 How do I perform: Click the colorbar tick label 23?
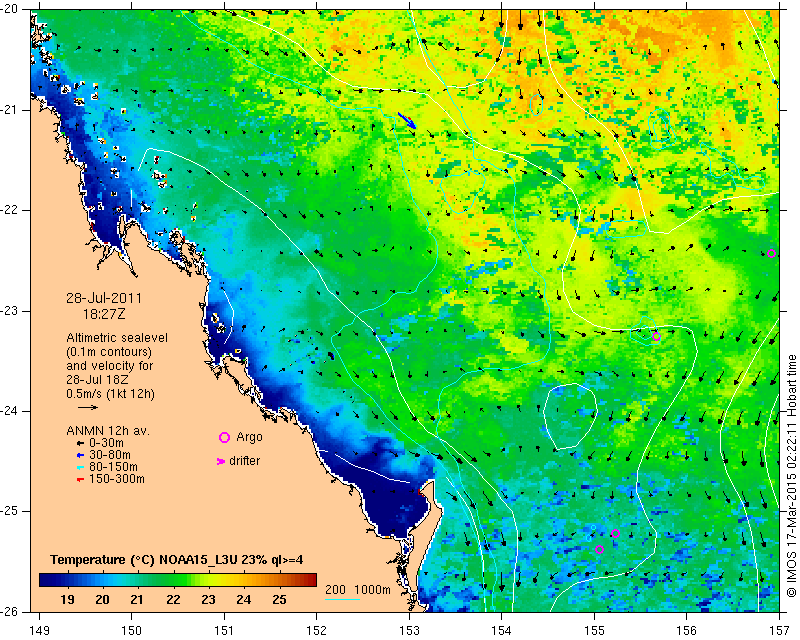[208, 599]
